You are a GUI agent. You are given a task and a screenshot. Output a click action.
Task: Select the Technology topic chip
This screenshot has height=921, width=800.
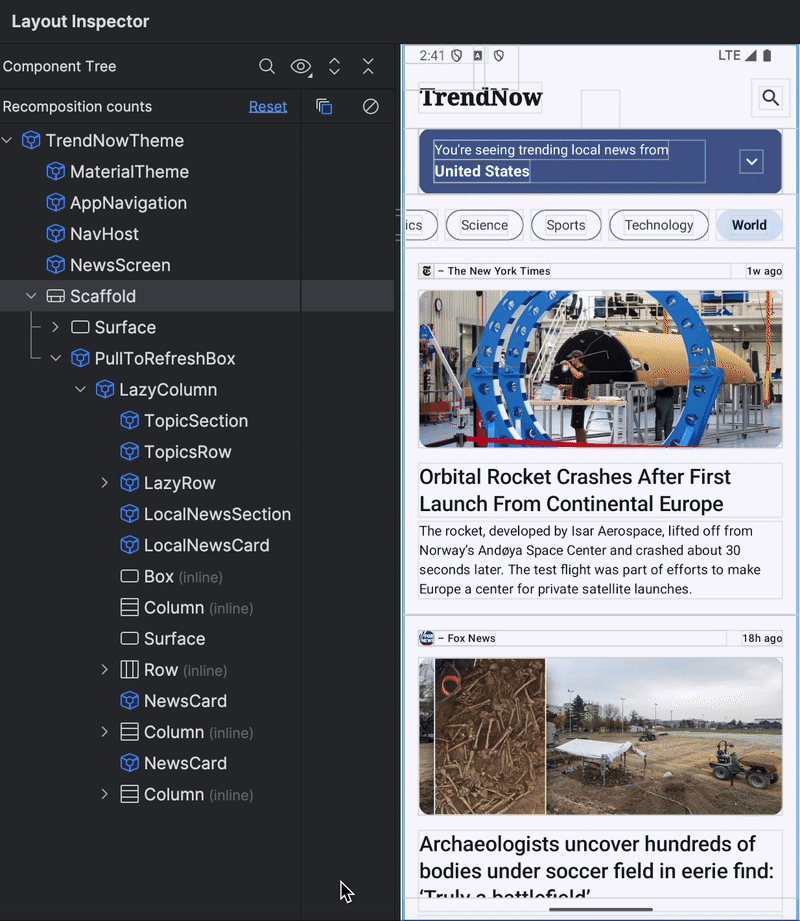coord(658,225)
